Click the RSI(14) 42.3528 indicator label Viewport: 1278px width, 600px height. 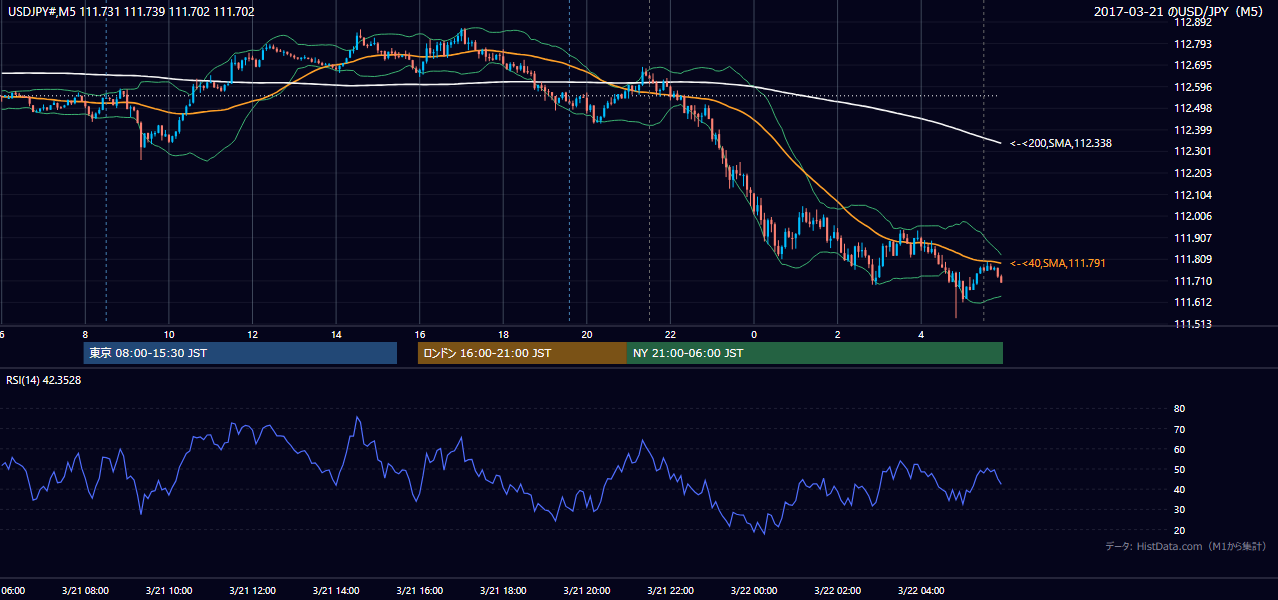point(44,380)
